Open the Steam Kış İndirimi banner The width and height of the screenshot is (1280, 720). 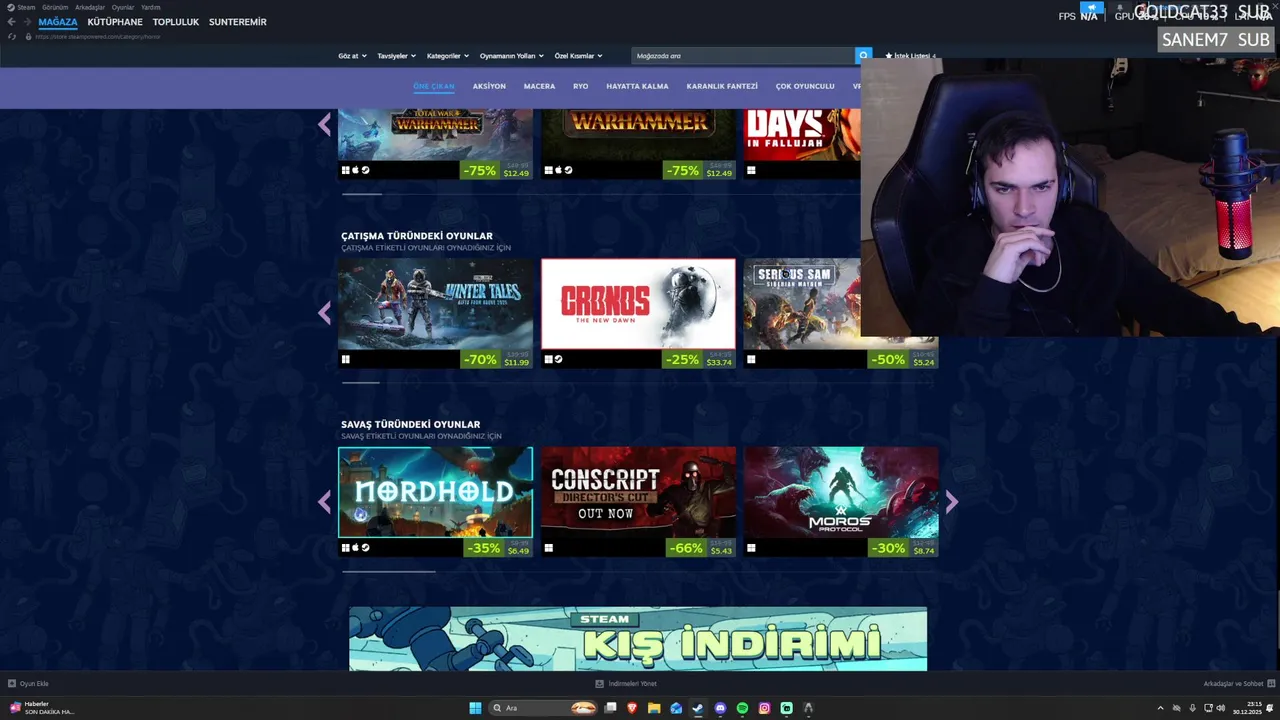(x=638, y=639)
